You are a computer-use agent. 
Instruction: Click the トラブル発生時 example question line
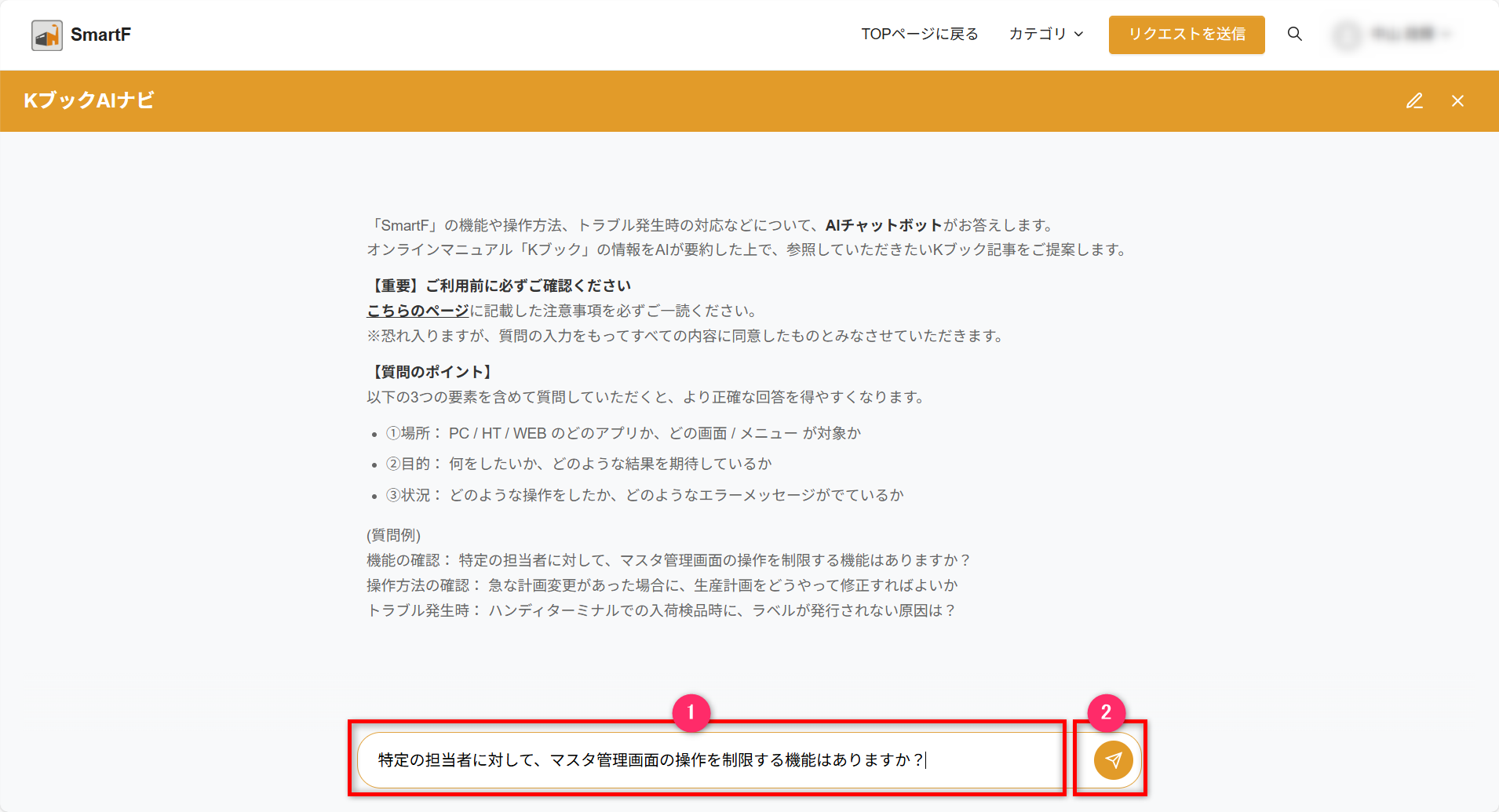tap(660, 610)
